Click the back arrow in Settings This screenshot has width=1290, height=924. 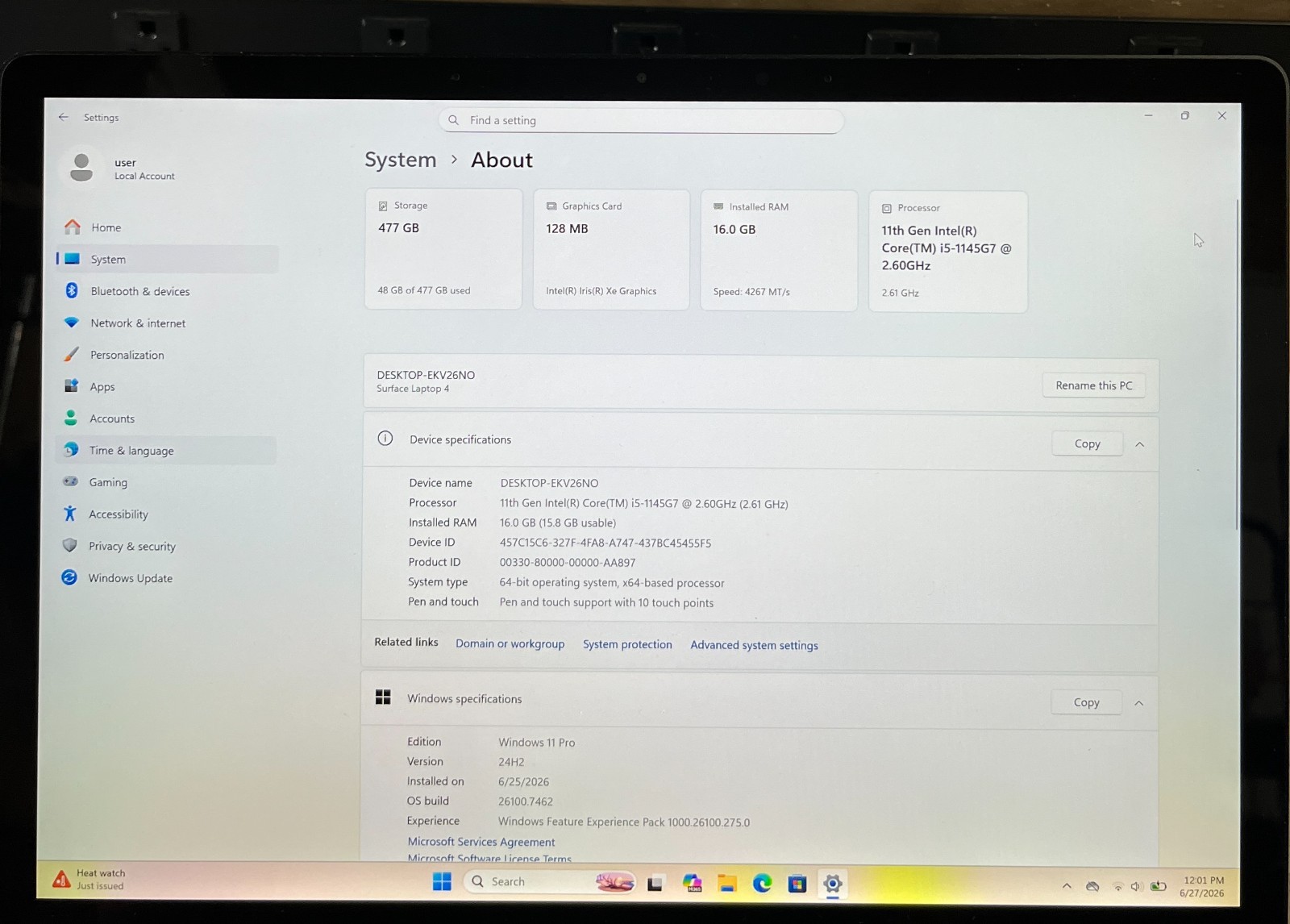coord(64,117)
